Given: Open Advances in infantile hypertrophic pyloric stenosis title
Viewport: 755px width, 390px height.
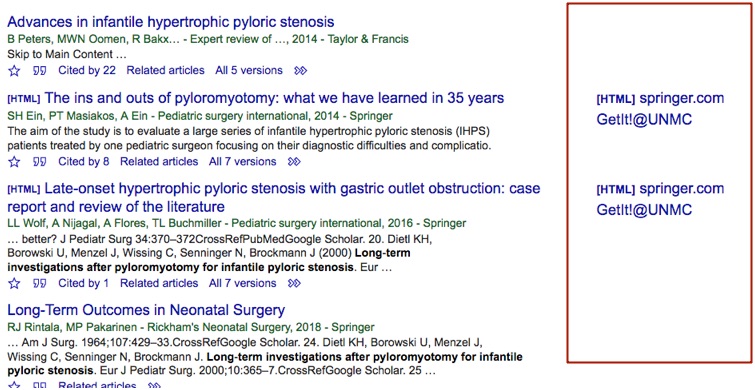Looking at the screenshot, I should (171, 22).
